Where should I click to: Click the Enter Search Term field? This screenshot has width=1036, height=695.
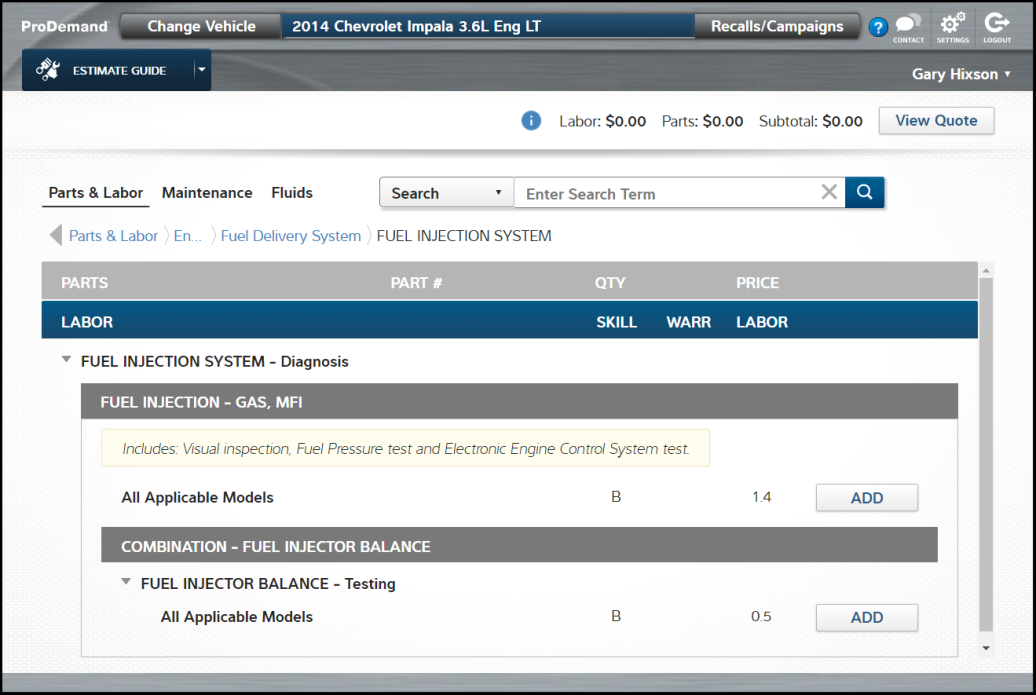[x=670, y=194]
